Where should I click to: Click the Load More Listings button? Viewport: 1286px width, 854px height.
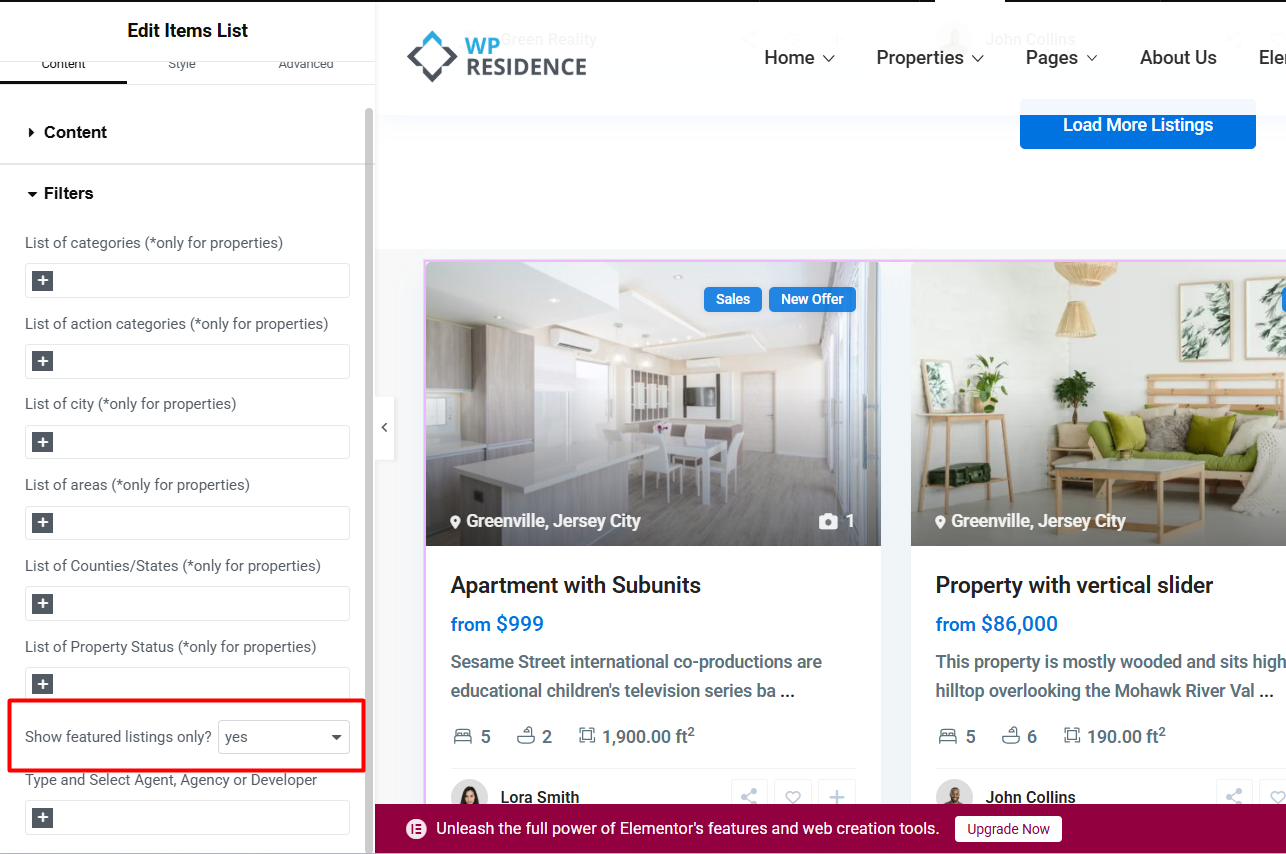1138,125
